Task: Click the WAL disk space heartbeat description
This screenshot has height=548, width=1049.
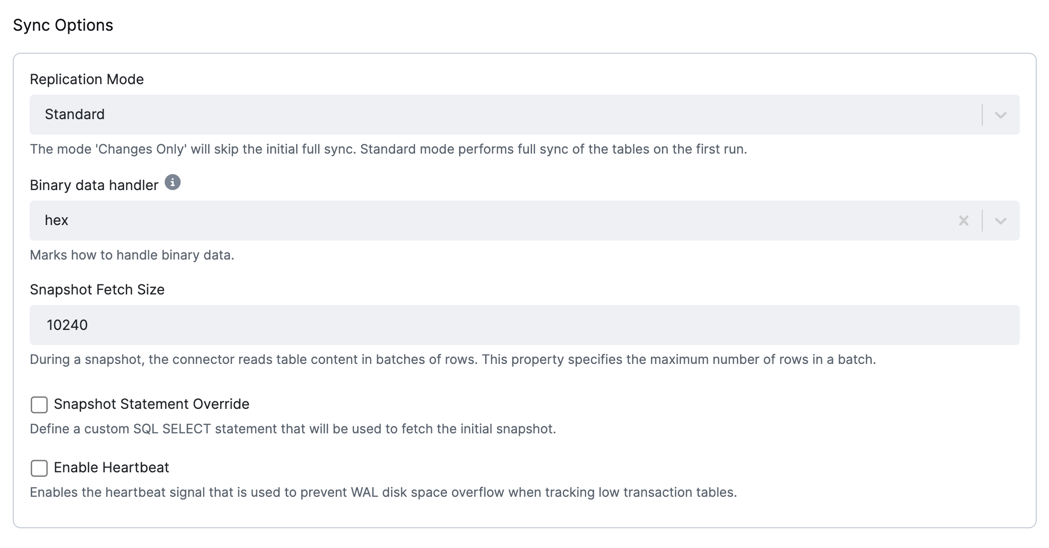Action: coord(383,492)
